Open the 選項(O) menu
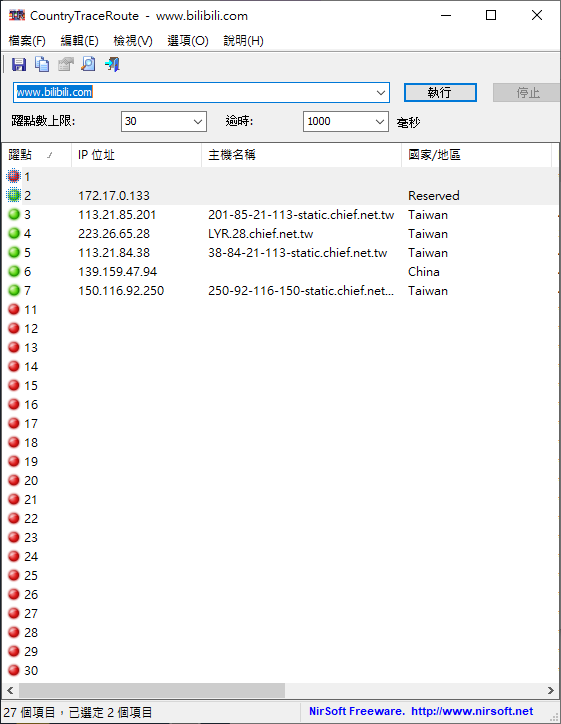This screenshot has height=724, width=561. [188, 41]
